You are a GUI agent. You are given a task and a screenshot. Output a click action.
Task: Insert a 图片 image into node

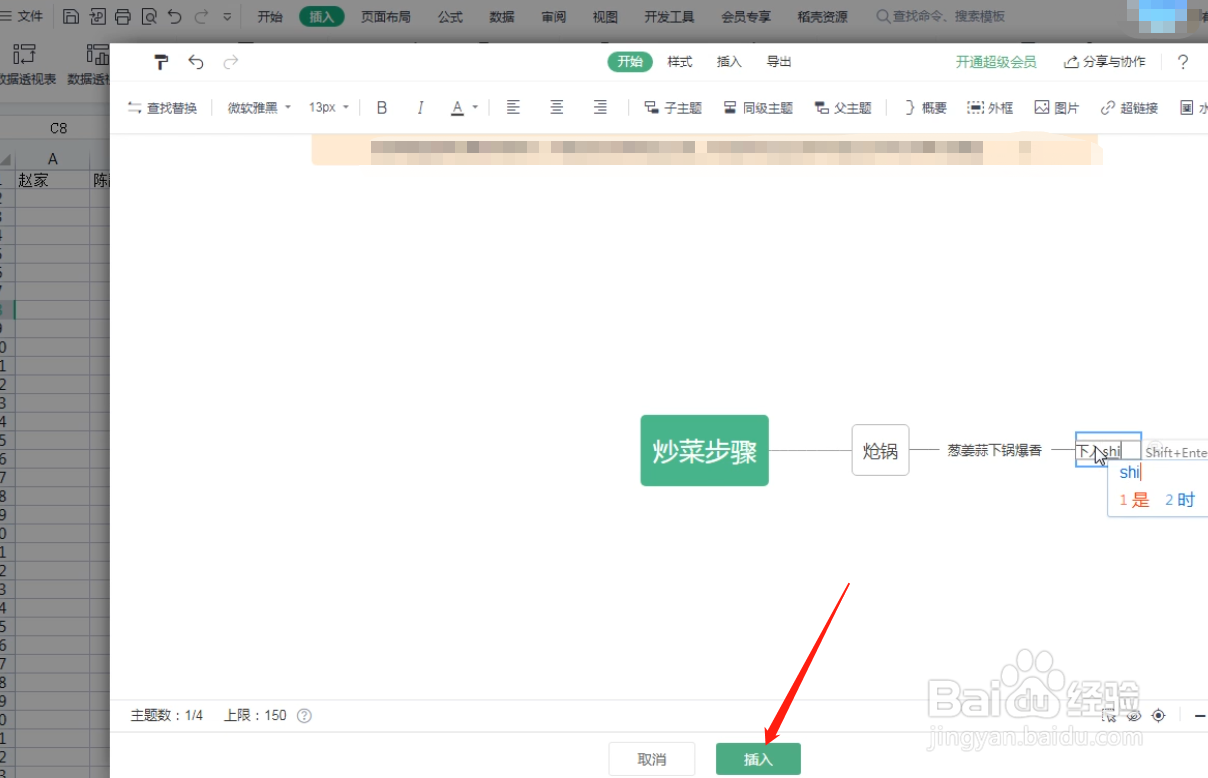click(x=1056, y=107)
